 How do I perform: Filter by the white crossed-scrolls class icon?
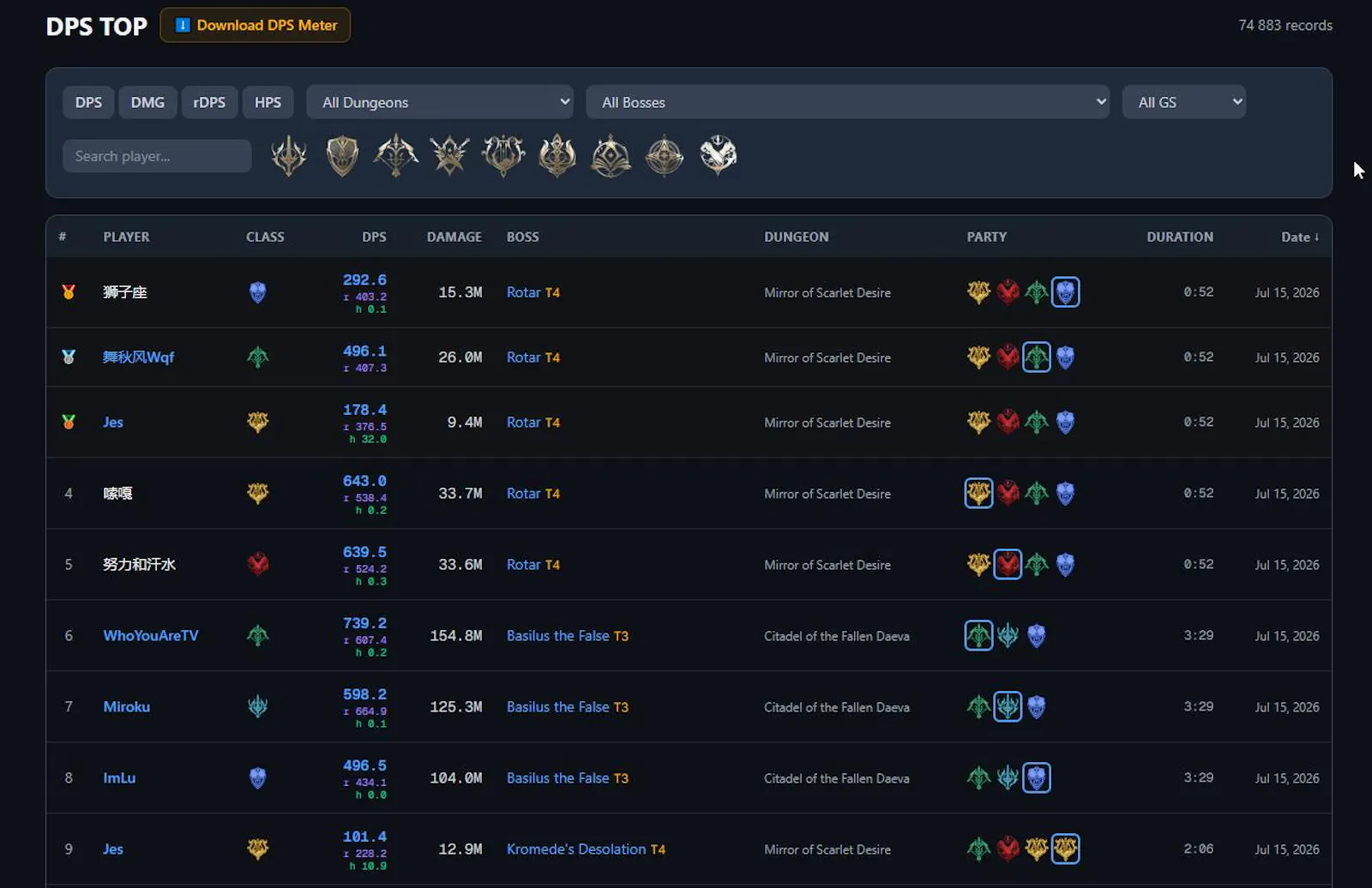pos(718,156)
